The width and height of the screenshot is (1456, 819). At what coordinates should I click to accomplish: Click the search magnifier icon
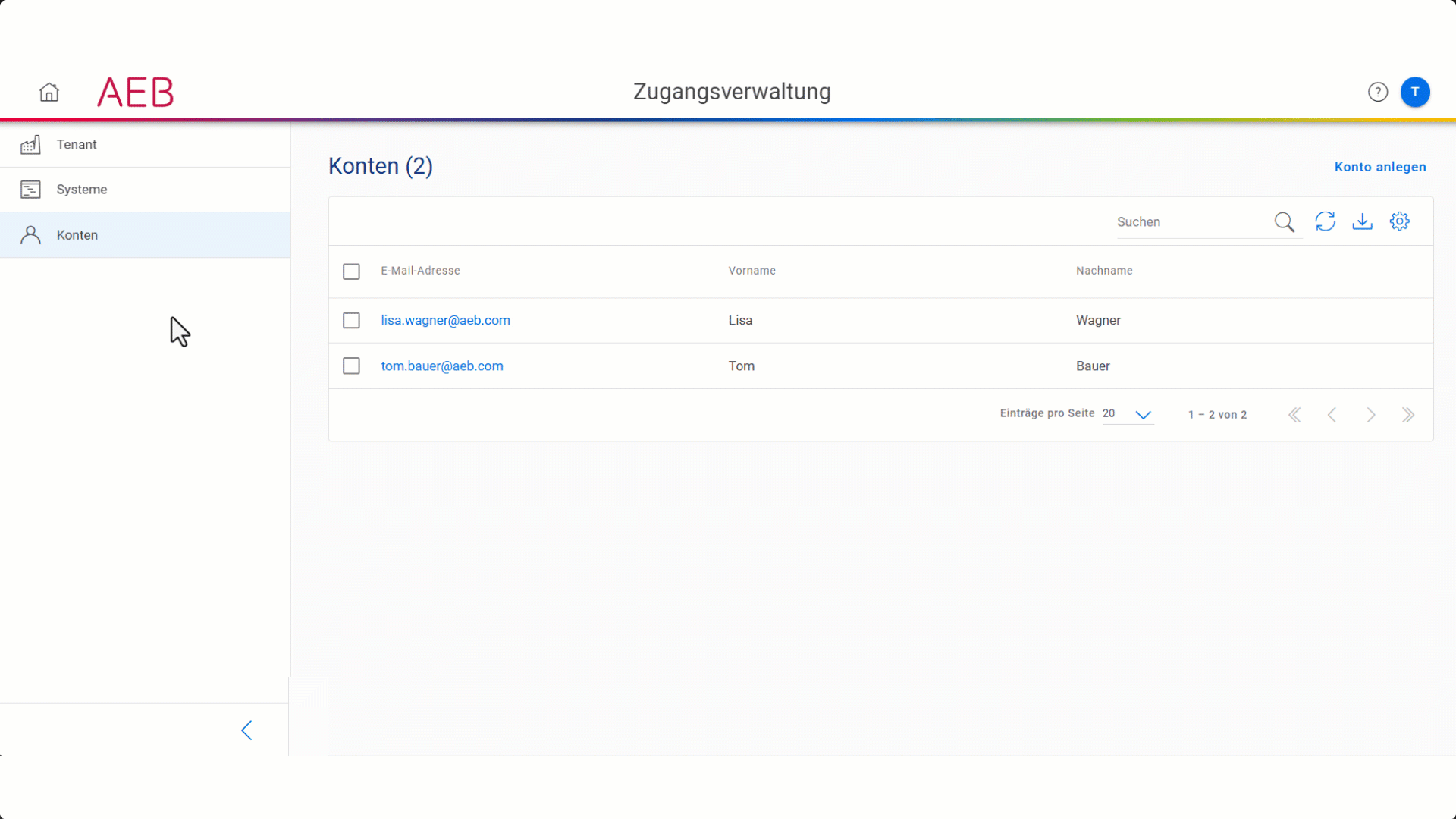click(x=1285, y=221)
